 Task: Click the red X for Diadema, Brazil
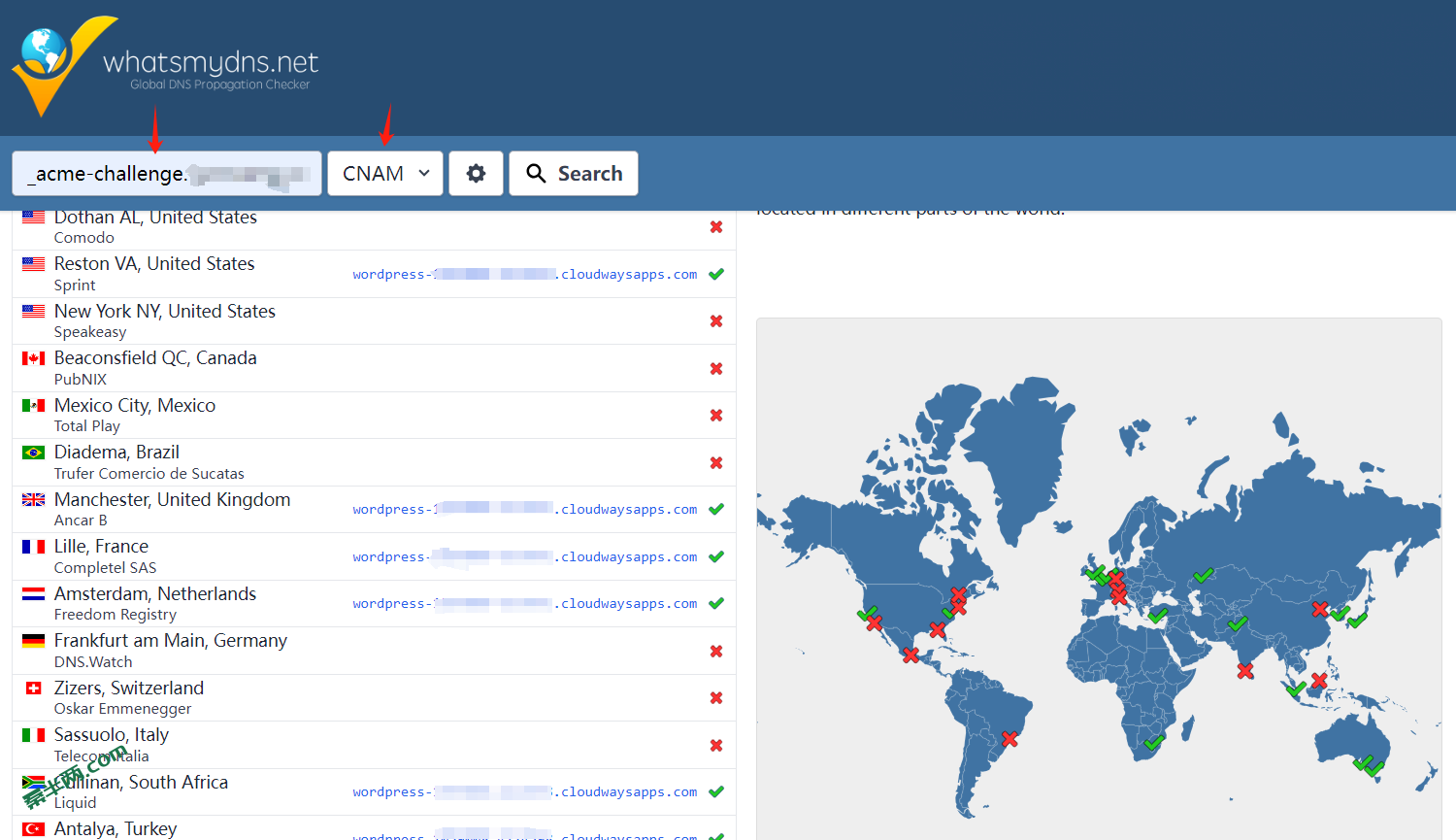point(716,462)
